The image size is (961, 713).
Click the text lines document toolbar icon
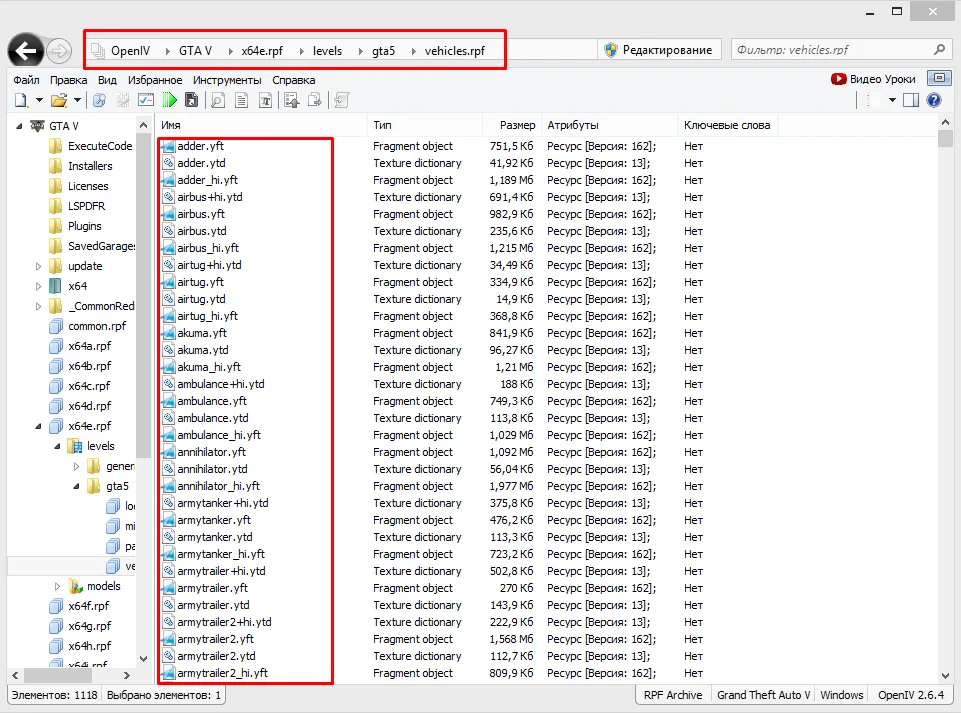coord(242,100)
